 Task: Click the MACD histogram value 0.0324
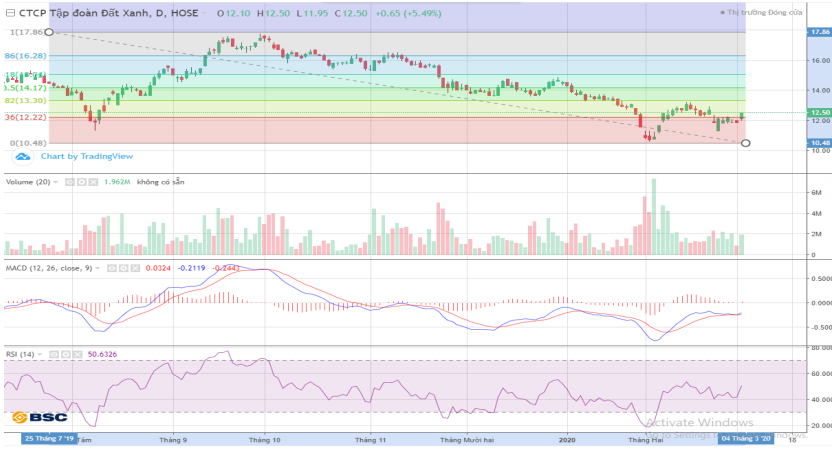(158, 268)
